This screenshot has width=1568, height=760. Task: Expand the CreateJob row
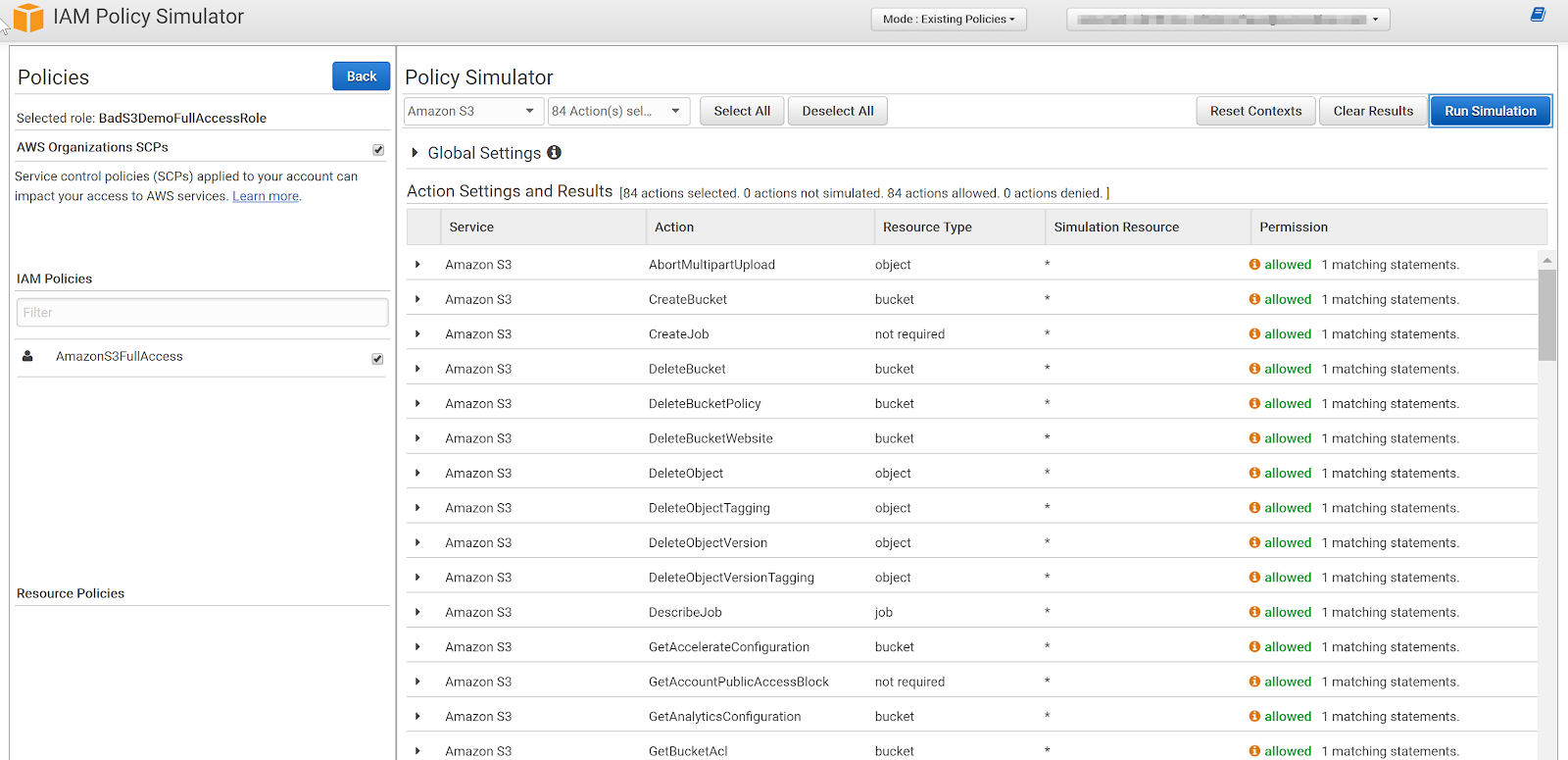coord(417,334)
